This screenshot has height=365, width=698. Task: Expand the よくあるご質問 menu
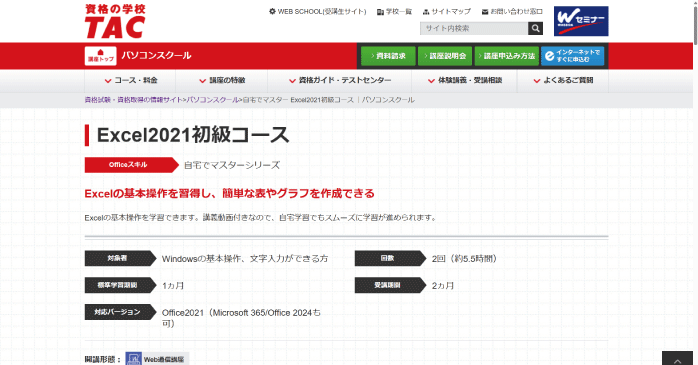click(x=563, y=81)
